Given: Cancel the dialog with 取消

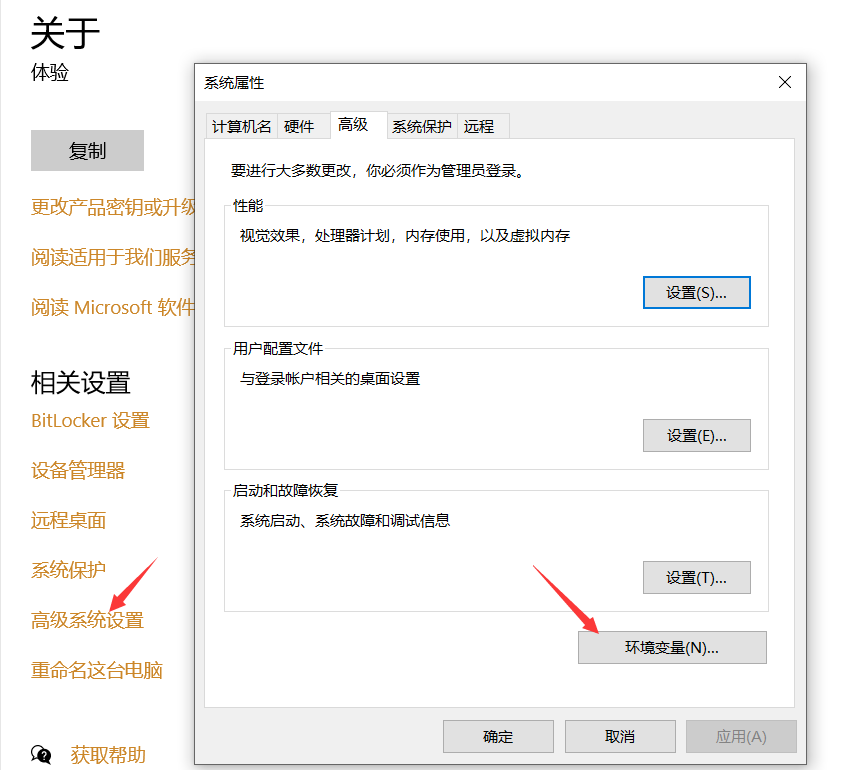Looking at the screenshot, I should point(619,736).
